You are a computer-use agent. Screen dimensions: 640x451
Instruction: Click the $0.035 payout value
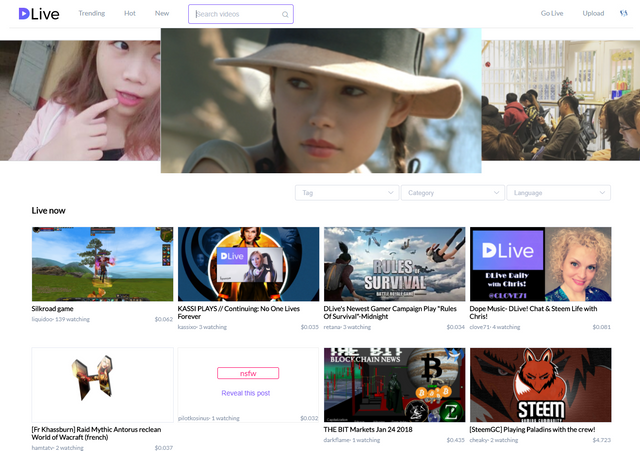(x=309, y=327)
